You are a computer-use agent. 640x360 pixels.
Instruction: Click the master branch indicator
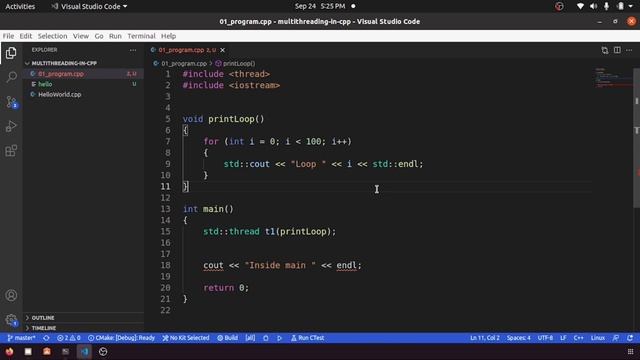tap(22, 338)
